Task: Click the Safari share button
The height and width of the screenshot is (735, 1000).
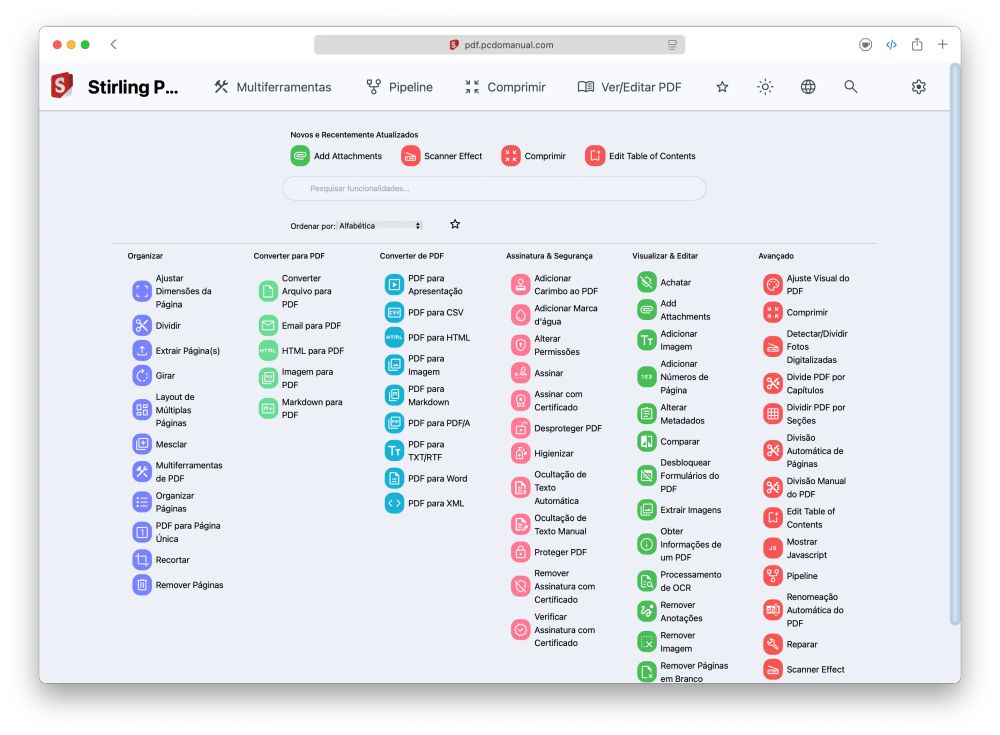Action: pyautogui.click(x=916, y=44)
